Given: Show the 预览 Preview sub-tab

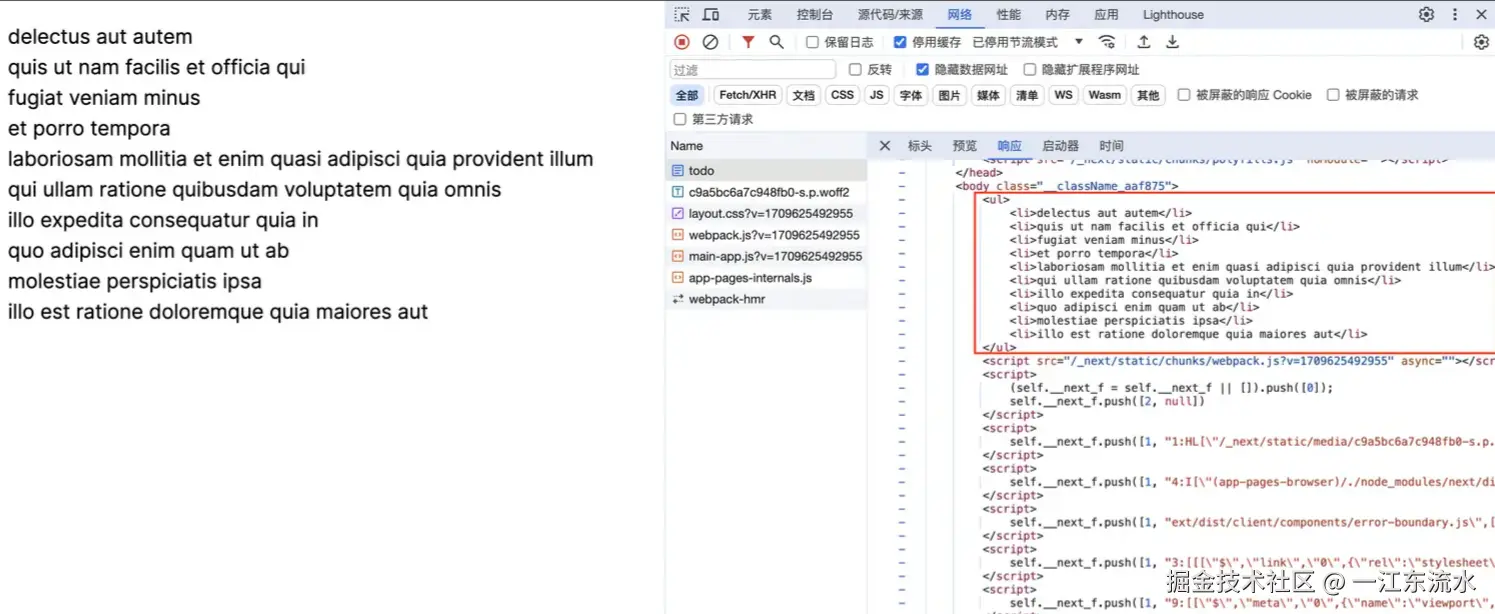Looking at the screenshot, I should 965,146.
